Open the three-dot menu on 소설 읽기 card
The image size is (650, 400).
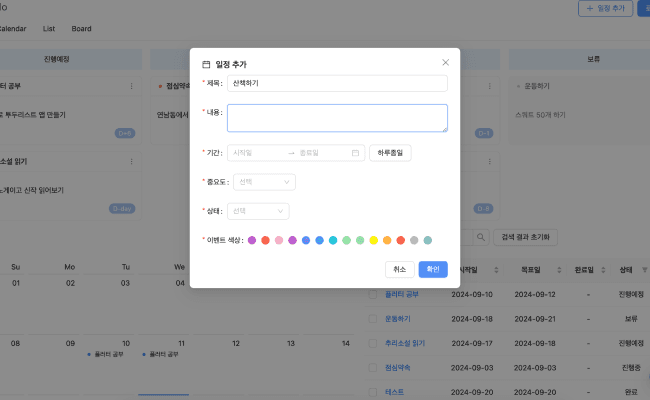tap(131, 161)
